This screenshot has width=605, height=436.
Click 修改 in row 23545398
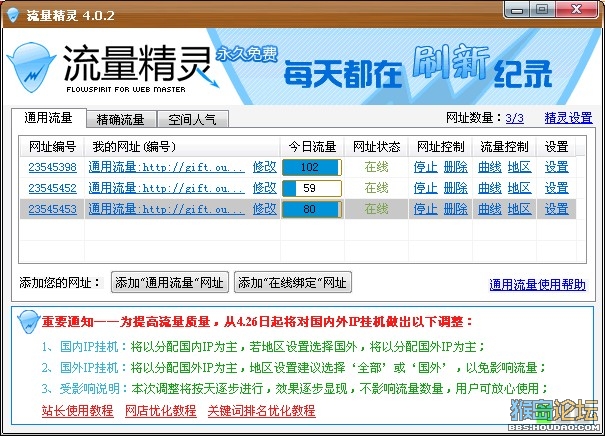pyautogui.click(x=265, y=167)
